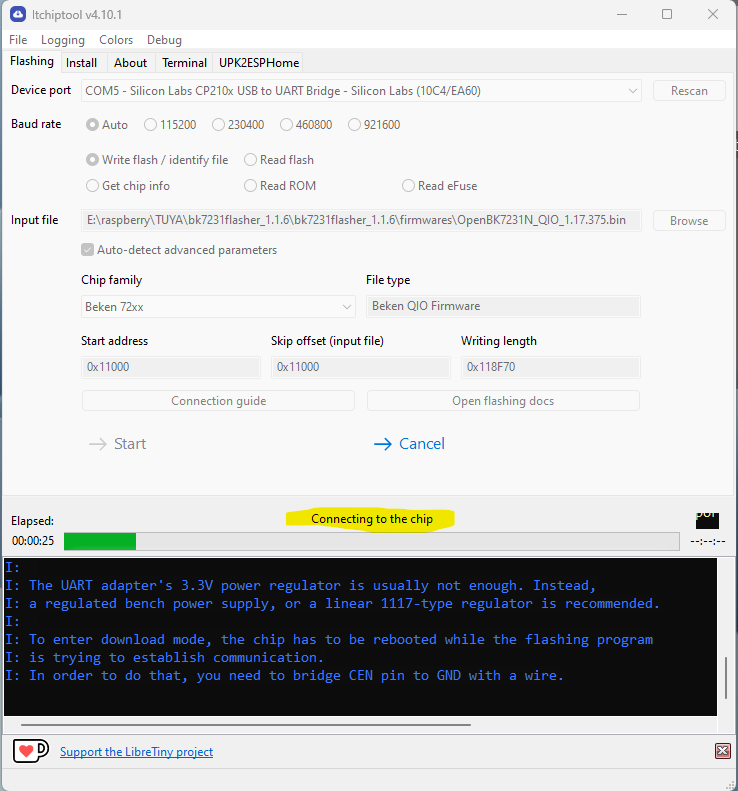
Task: Select 460800 baud rate
Action: tap(306, 125)
